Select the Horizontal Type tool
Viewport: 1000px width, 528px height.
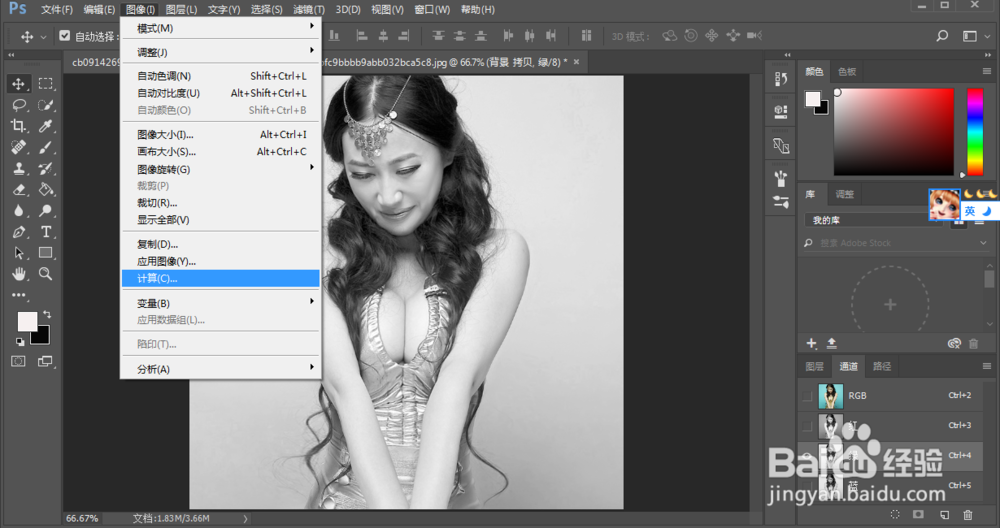pos(46,232)
